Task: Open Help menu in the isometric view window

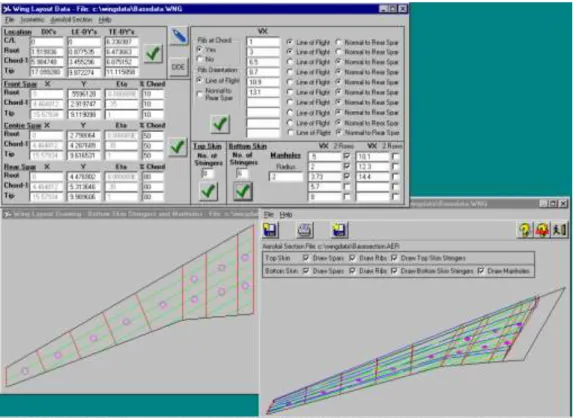Action: tap(286, 214)
